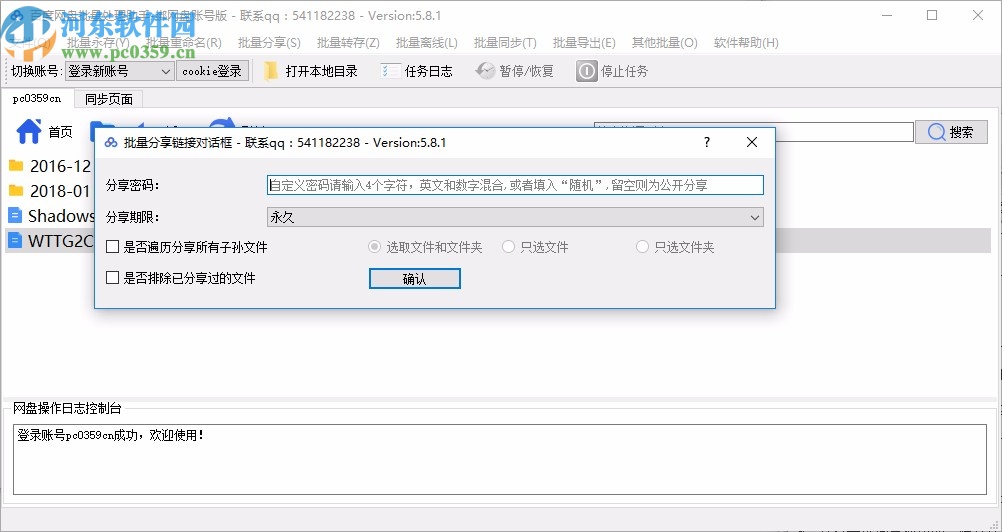The height and width of the screenshot is (532, 1002).
Task: Click the 停止任务 stop task icon
Action: click(x=587, y=71)
